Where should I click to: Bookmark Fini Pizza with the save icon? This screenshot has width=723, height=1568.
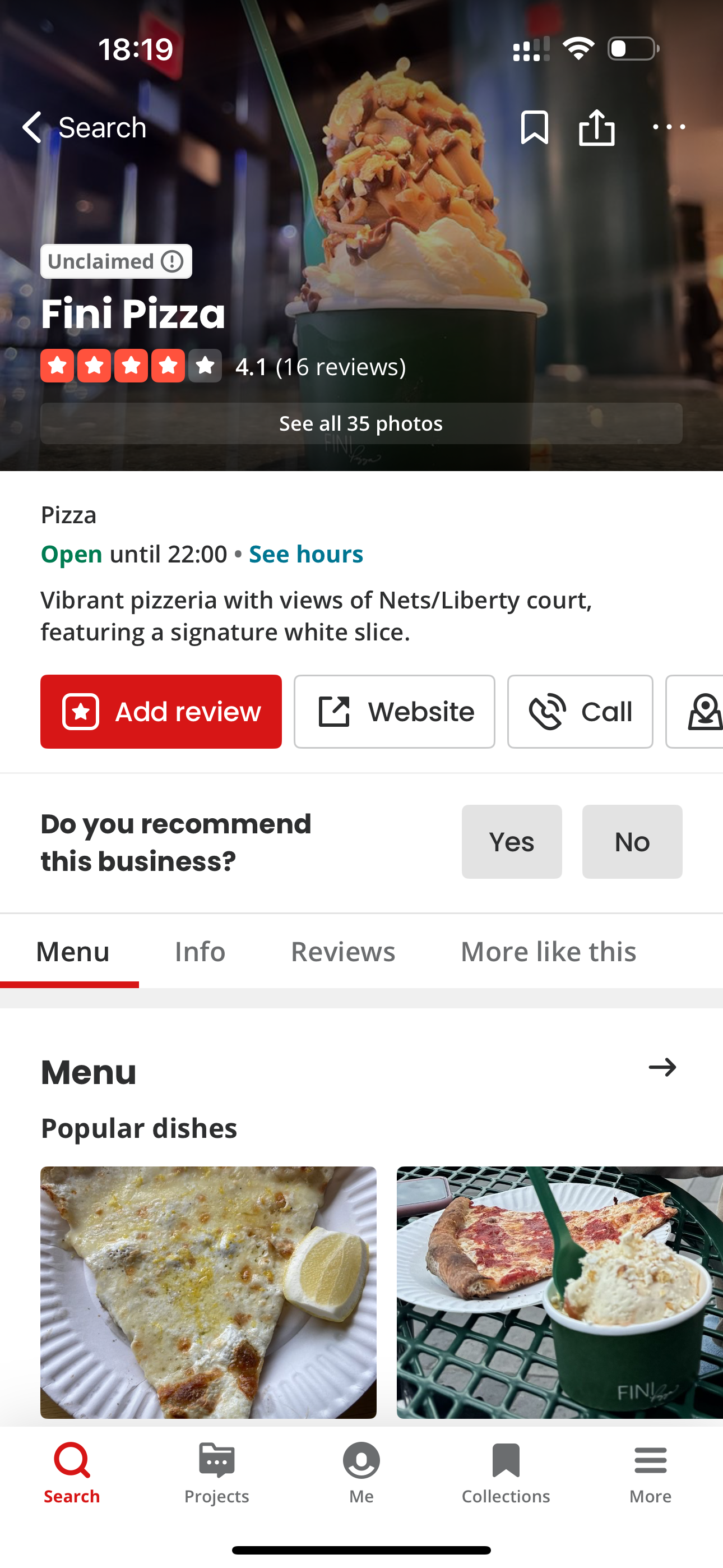click(534, 127)
